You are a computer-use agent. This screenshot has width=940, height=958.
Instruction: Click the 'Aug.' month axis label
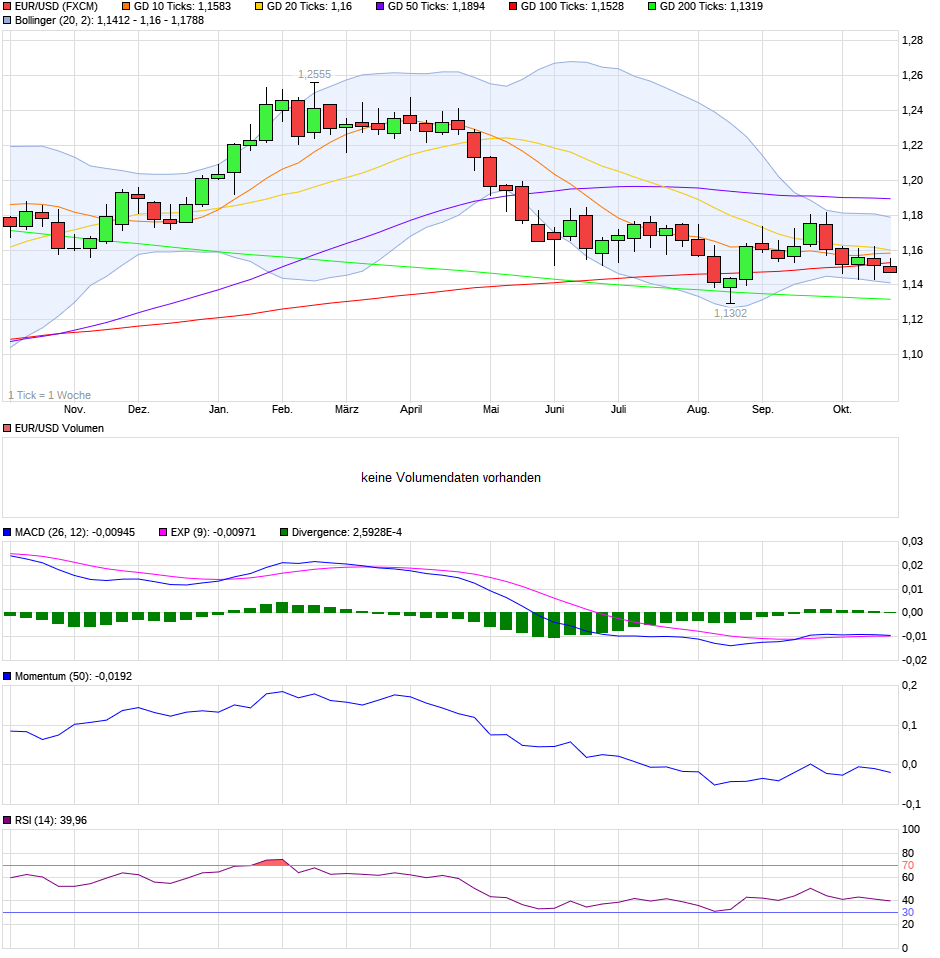698,410
